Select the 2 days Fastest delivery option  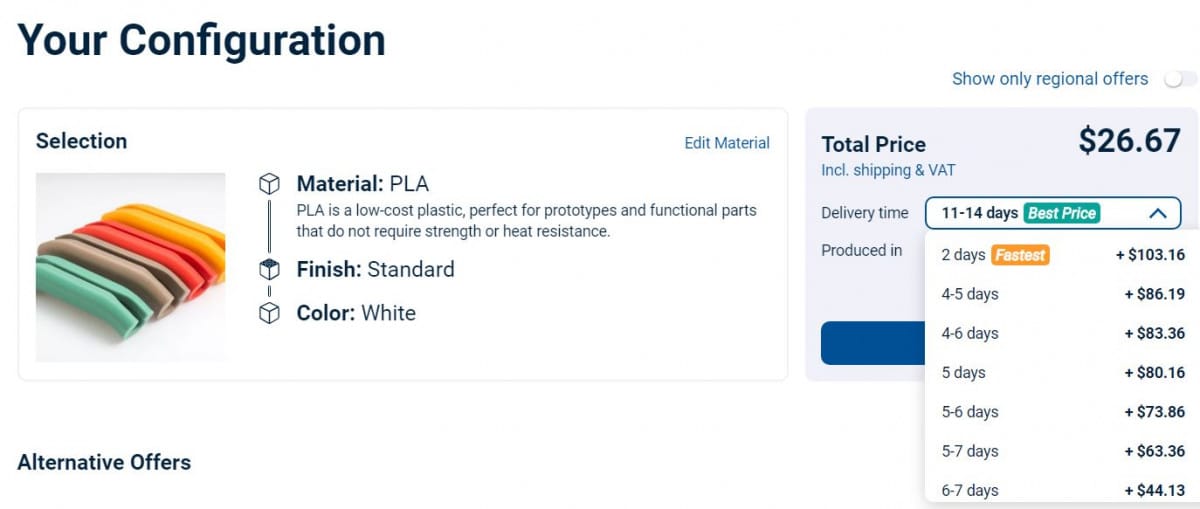pyautogui.click(x=1063, y=255)
